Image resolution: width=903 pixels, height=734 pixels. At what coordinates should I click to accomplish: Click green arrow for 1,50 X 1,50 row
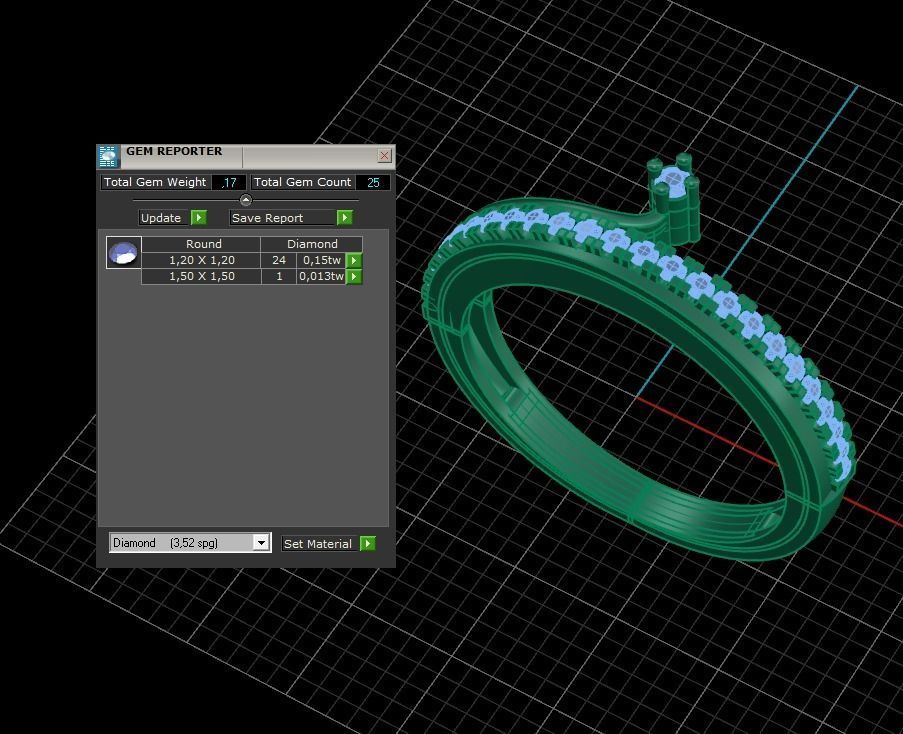coord(354,276)
